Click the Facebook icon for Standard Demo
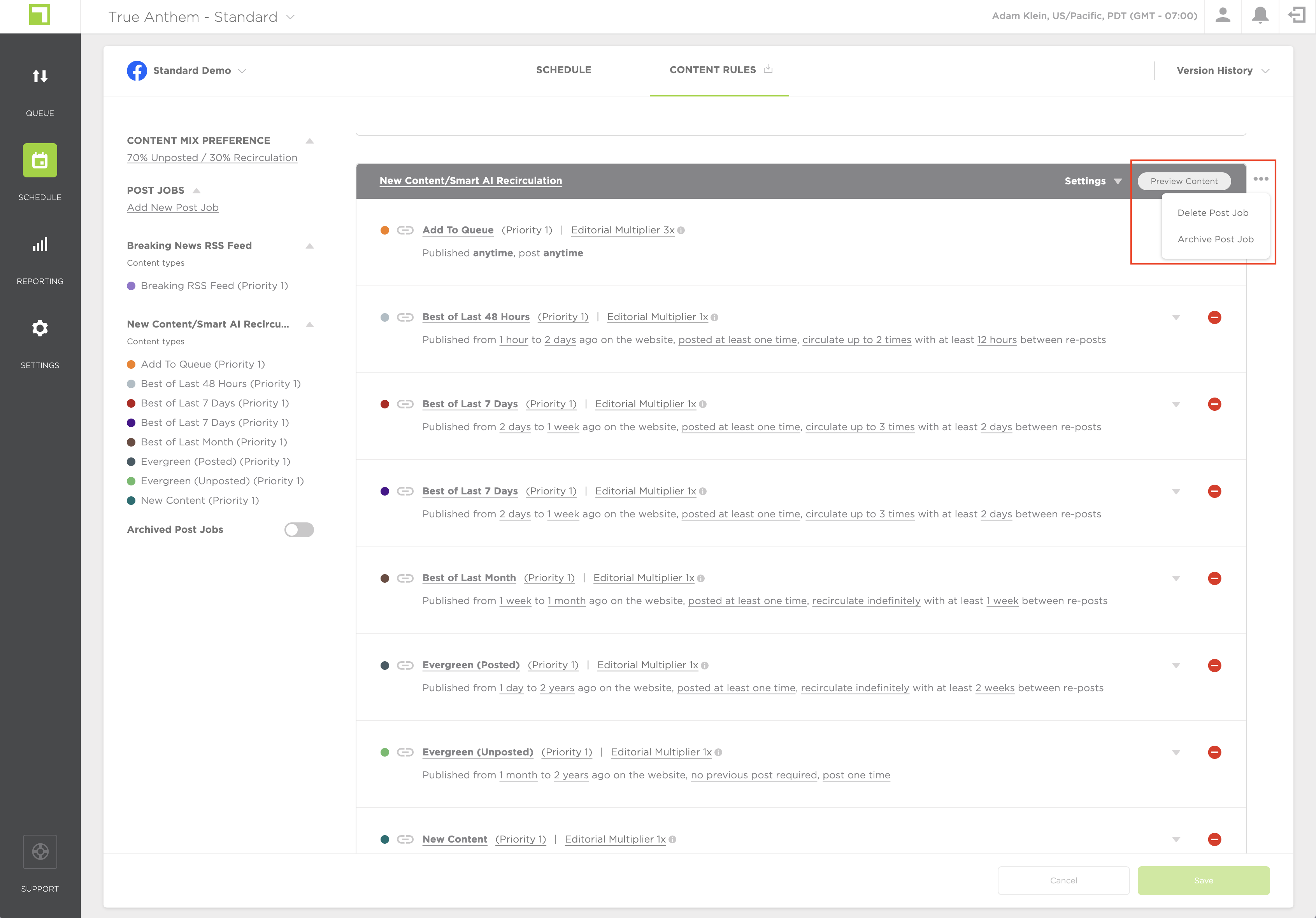Viewport: 1316px width, 918px height. [137, 70]
